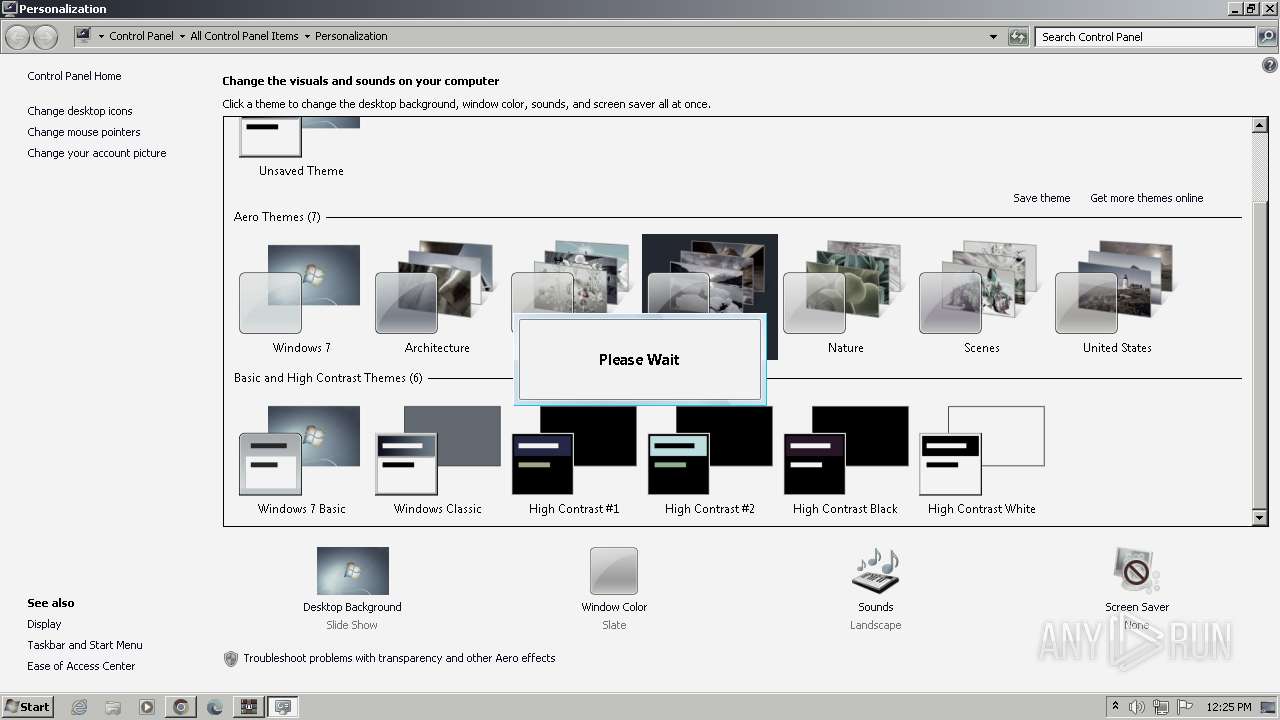
Task: Click Personalization in the address breadcrumb
Action: pos(351,36)
